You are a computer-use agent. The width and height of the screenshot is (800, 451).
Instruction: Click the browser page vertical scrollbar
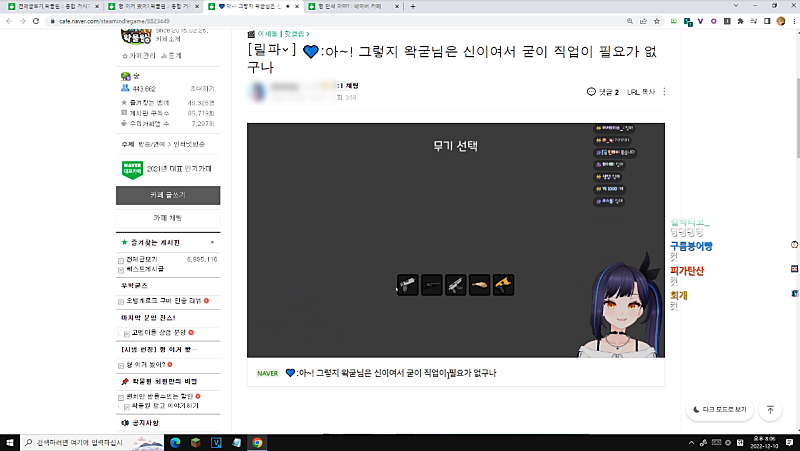[797, 118]
